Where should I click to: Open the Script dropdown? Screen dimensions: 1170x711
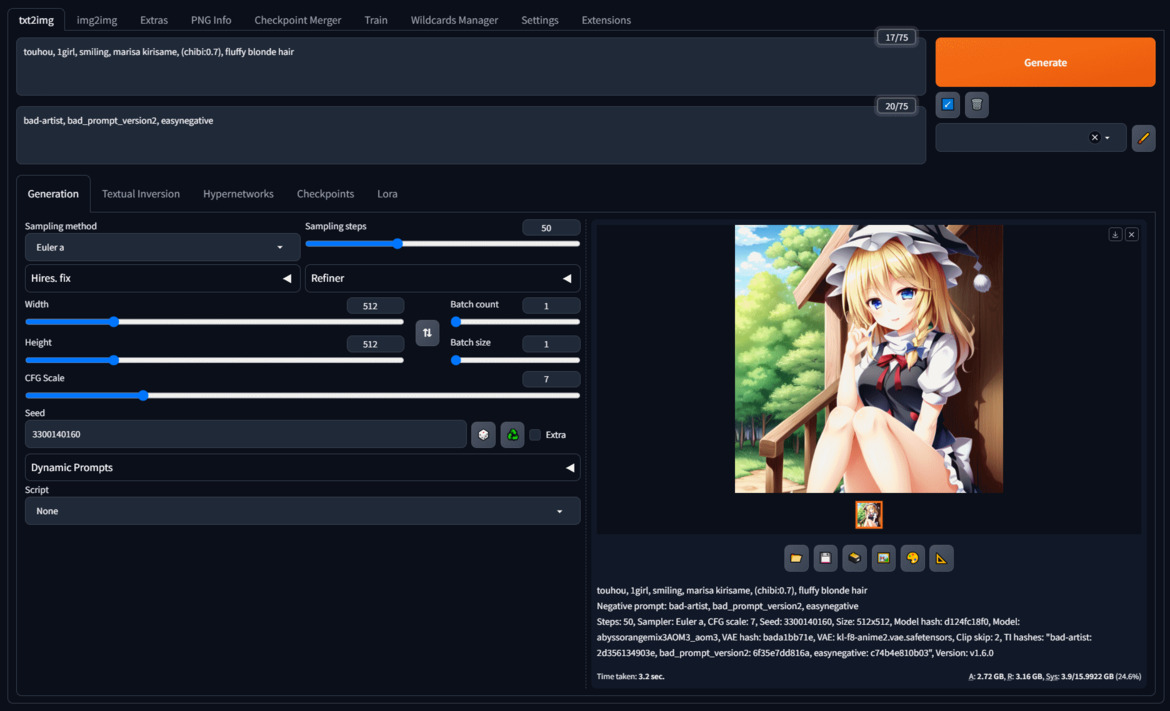pos(302,511)
